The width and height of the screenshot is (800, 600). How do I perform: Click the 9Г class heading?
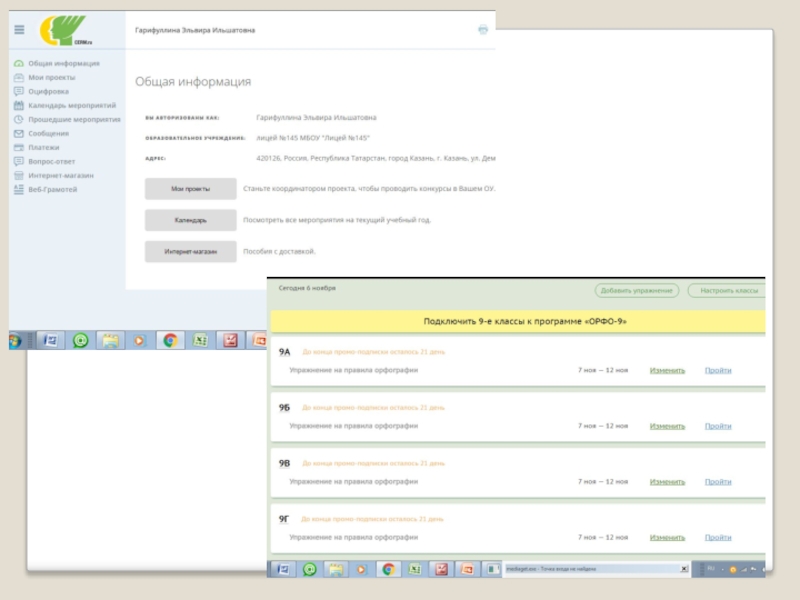click(284, 519)
